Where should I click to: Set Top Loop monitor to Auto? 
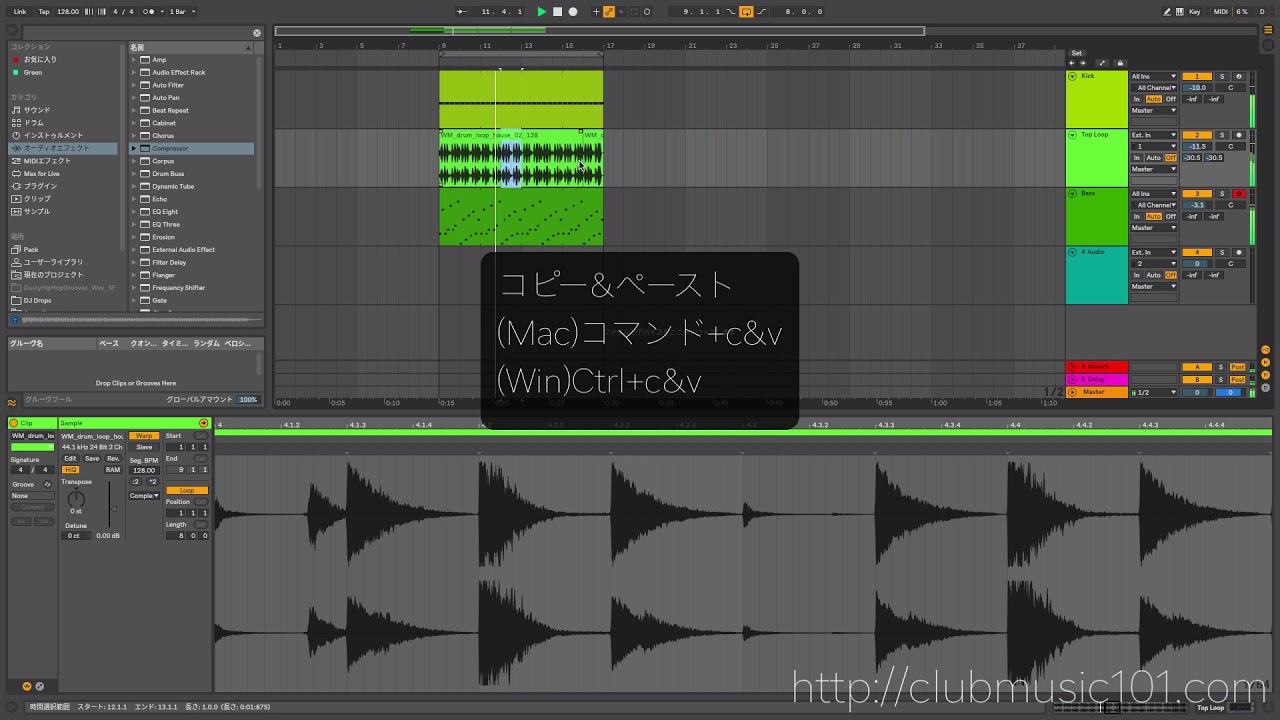point(1154,157)
